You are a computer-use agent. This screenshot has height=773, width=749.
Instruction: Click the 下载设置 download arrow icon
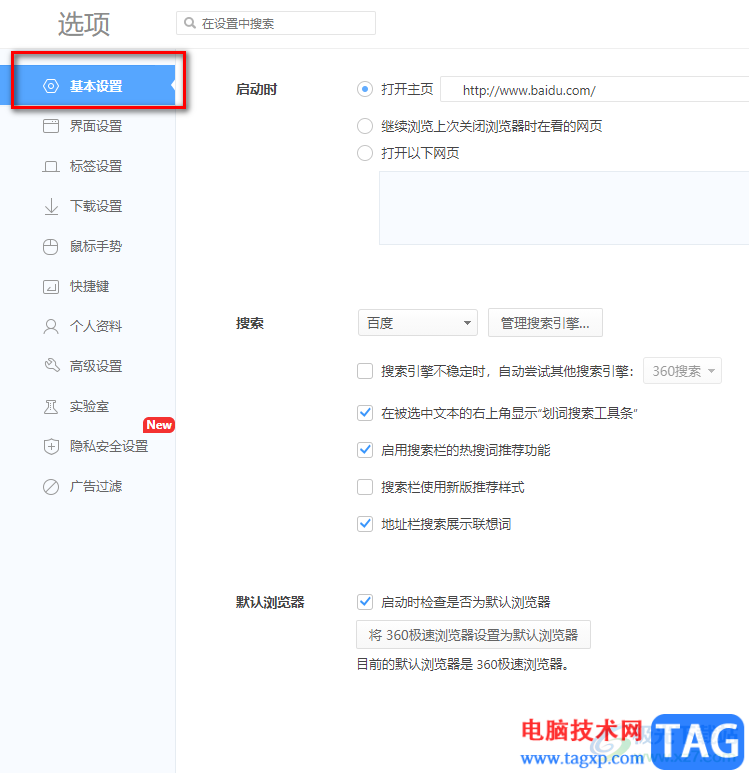pyautogui.click(x=51, y=207)
